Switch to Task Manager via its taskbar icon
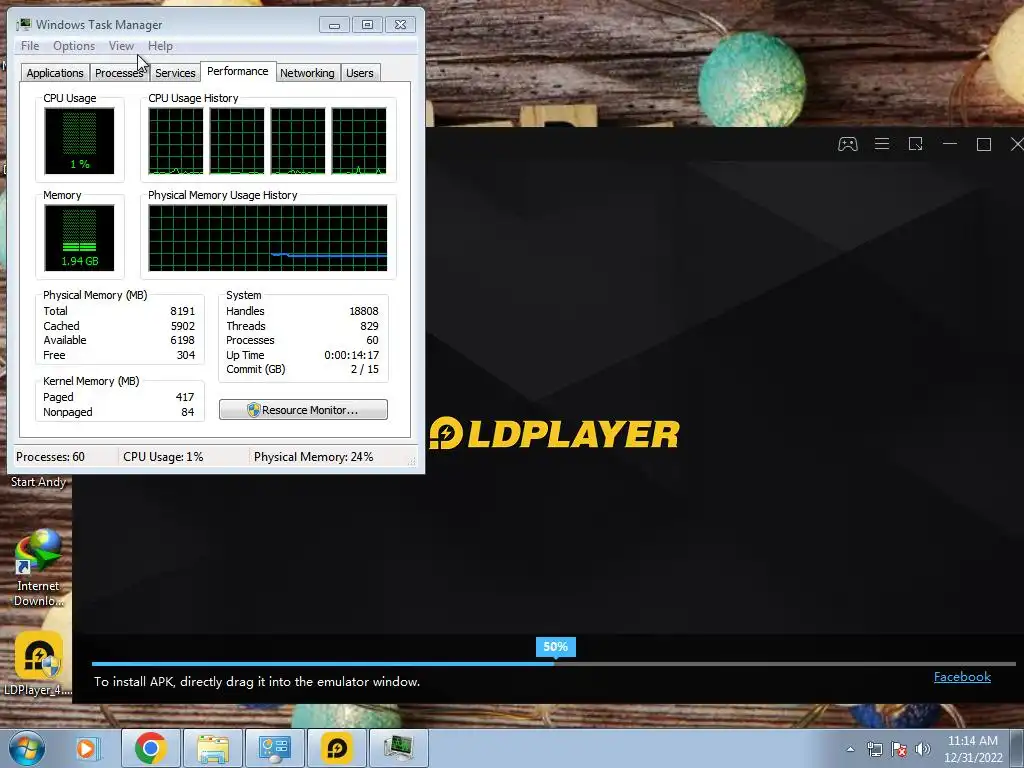 [x=398, y=748]
